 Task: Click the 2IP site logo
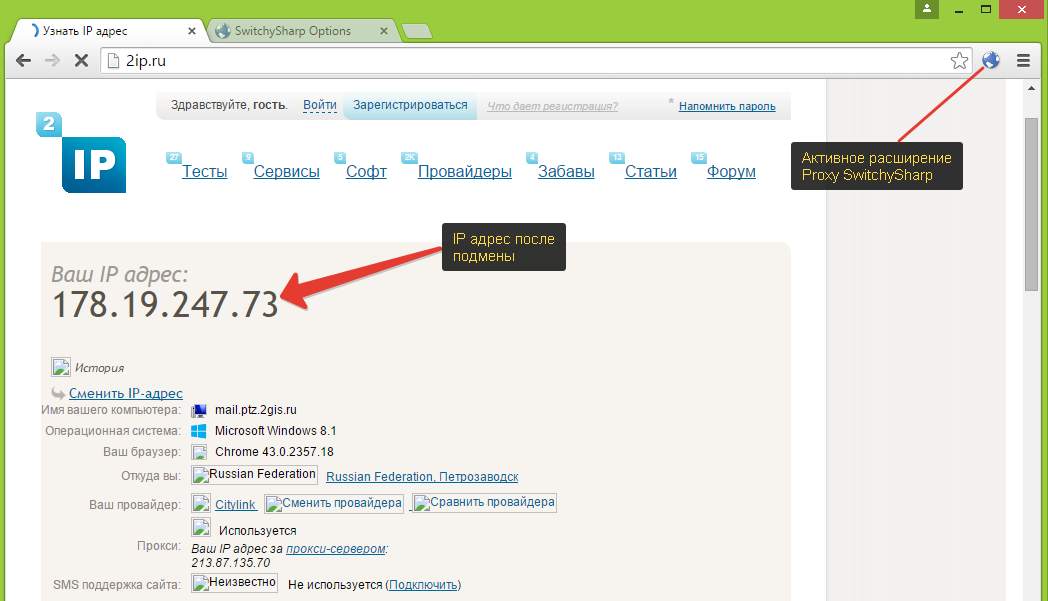point(82,152)
